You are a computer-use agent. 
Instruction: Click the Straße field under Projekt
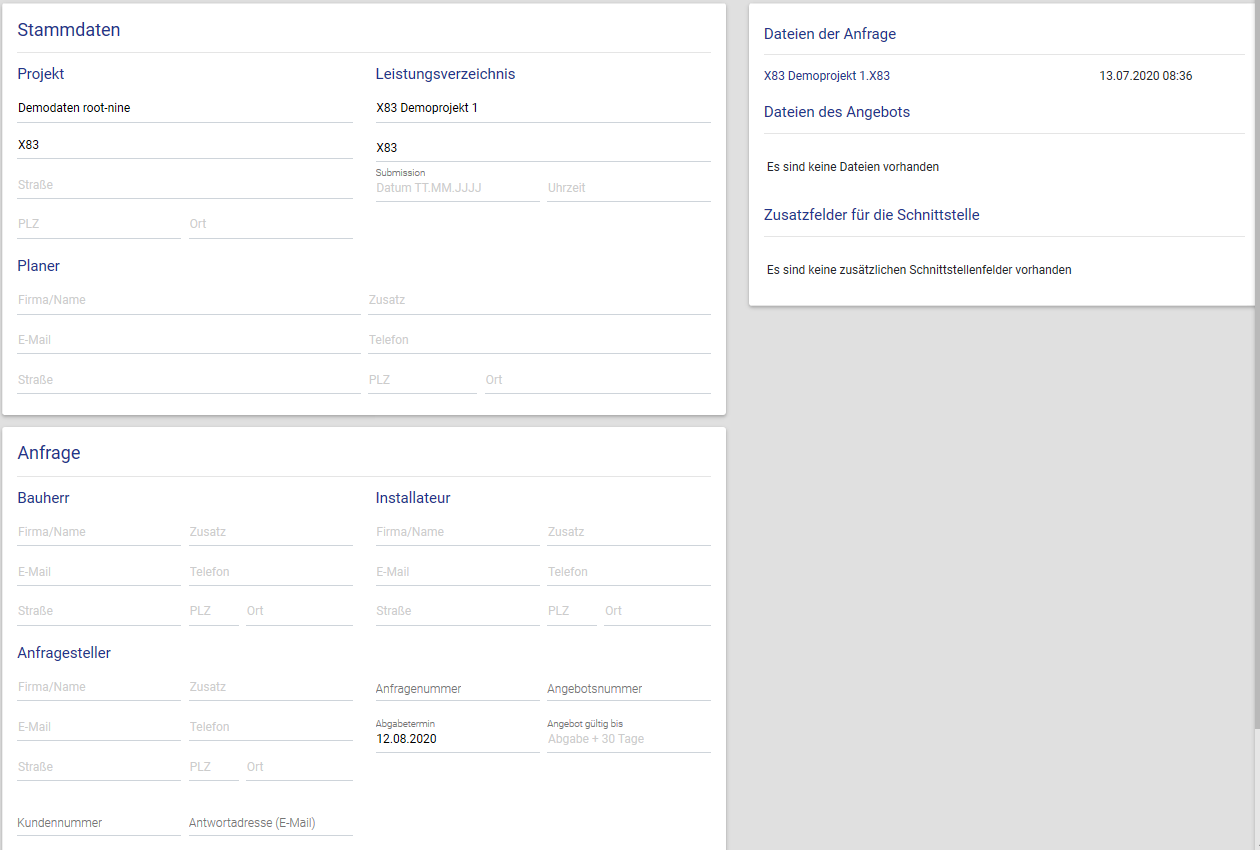pos(185,185)
